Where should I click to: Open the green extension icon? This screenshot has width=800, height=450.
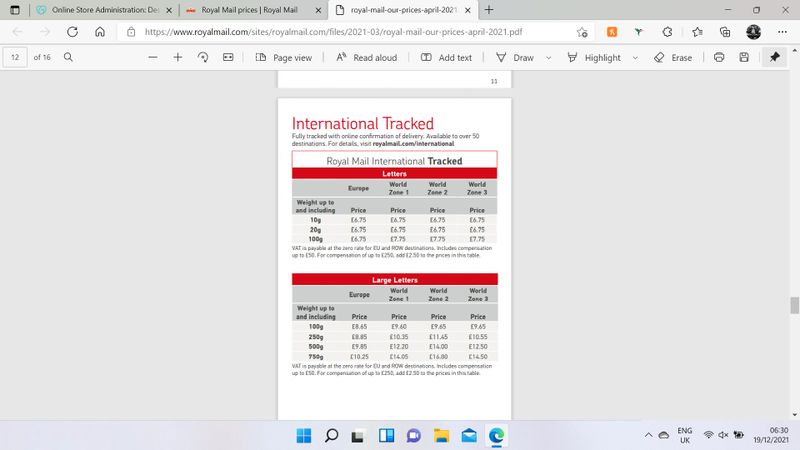(x=639, y=32)
